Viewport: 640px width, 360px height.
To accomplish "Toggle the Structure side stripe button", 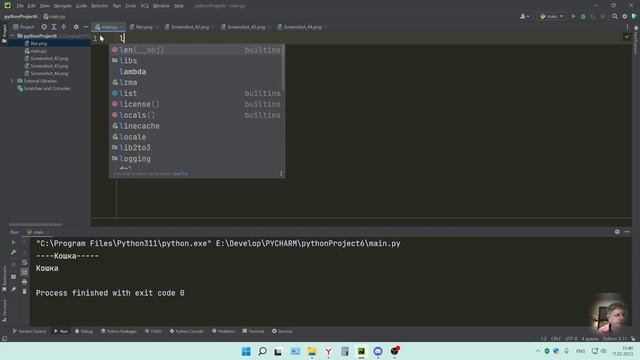I will [4, 310].
